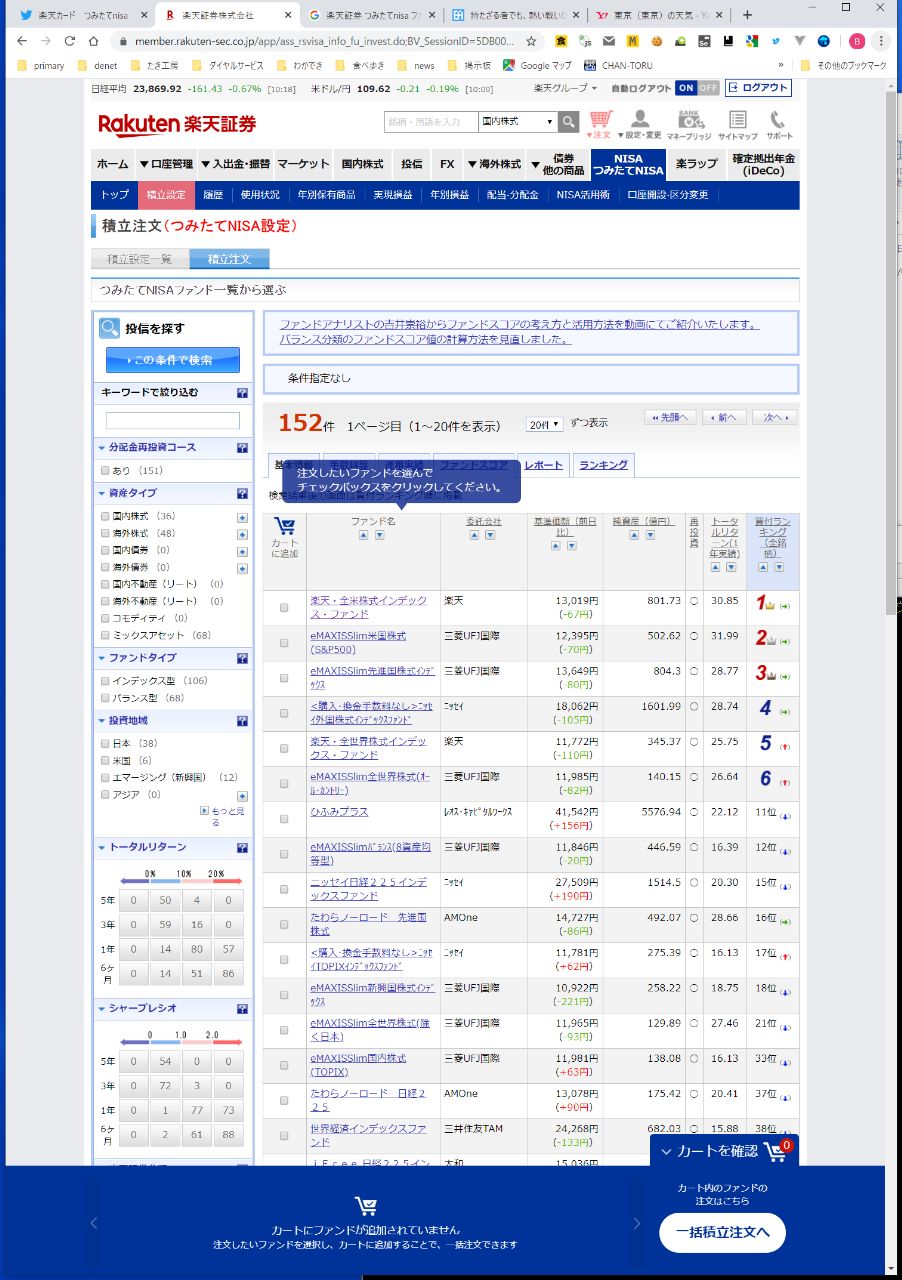Screen dimensions: 902x1280
Task: Collapse the 投資地域 filter section
Action: click(101, 721)
